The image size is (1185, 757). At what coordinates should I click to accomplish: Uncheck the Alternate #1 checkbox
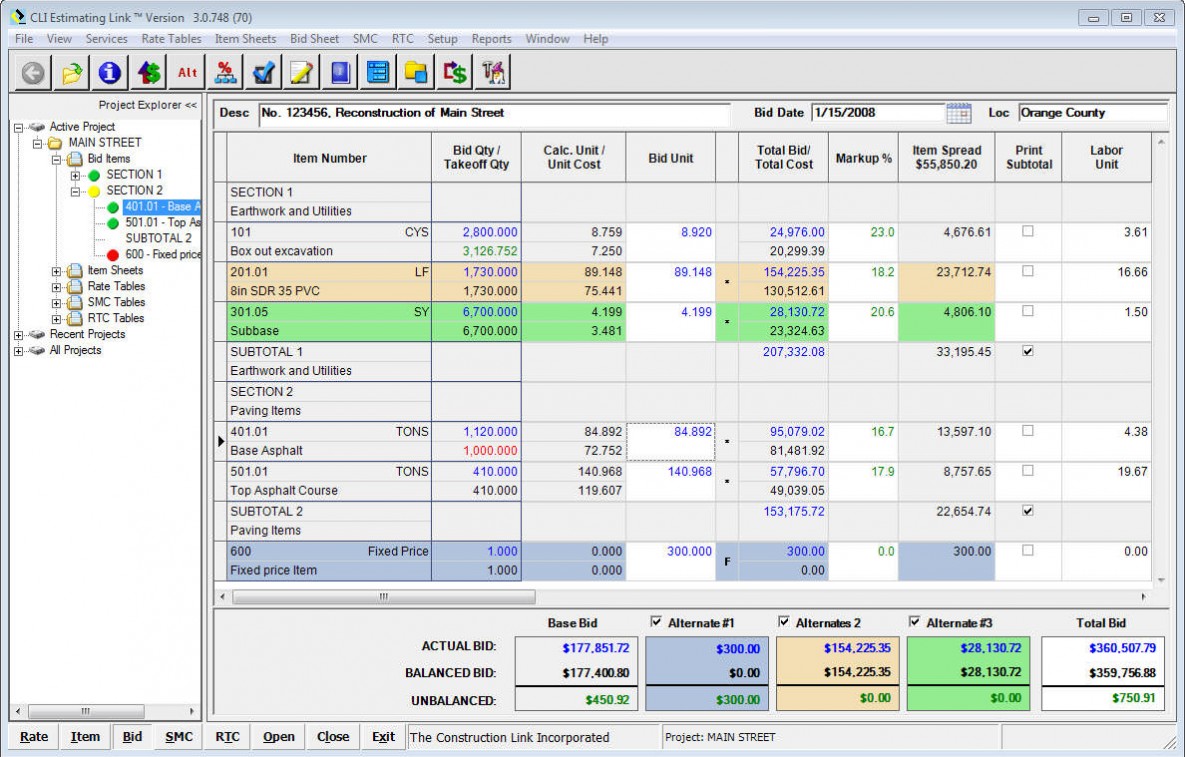[x=656, y=622]
